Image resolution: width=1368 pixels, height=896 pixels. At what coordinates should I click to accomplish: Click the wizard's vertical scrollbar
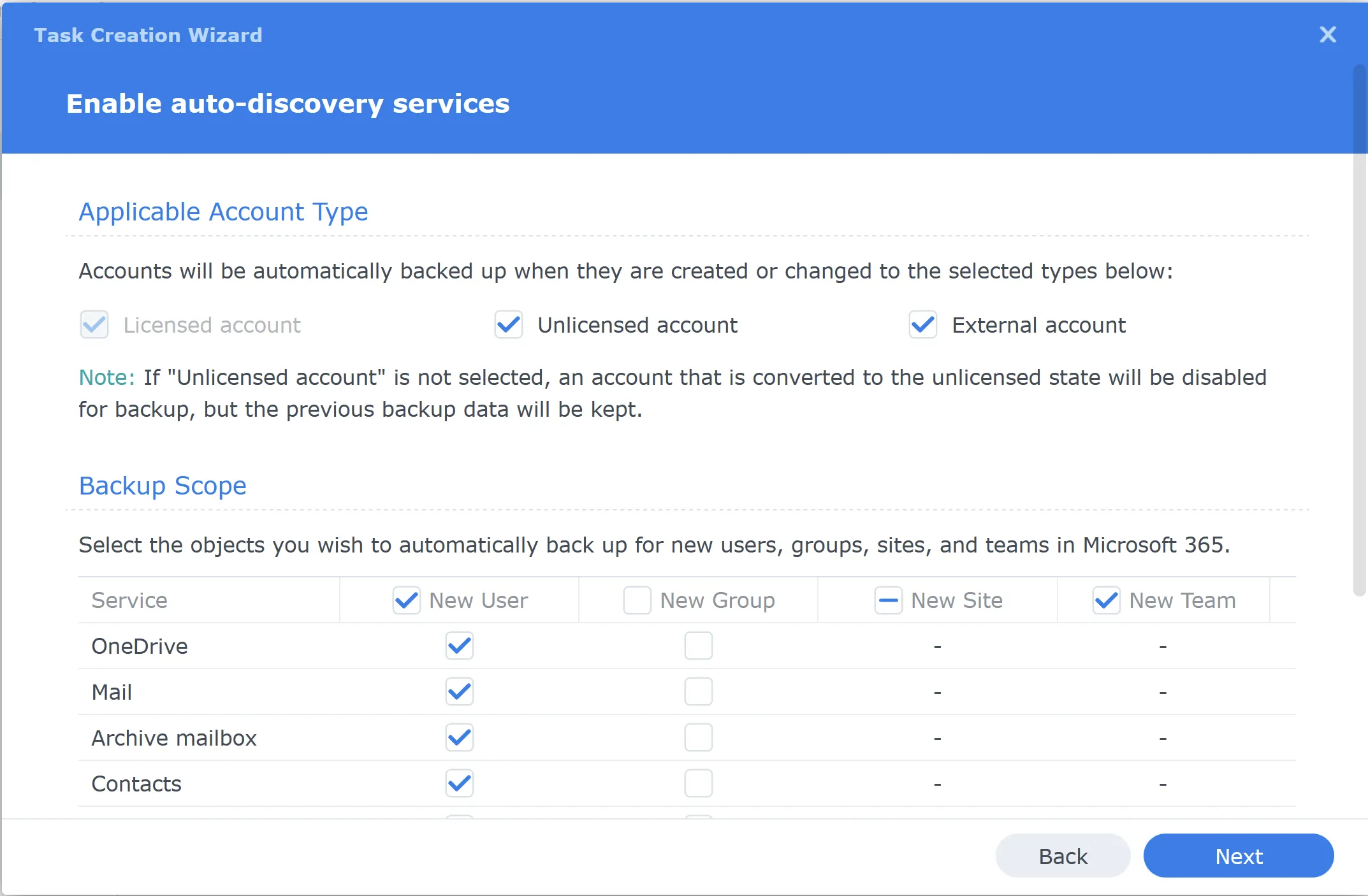coord(1359,330)
